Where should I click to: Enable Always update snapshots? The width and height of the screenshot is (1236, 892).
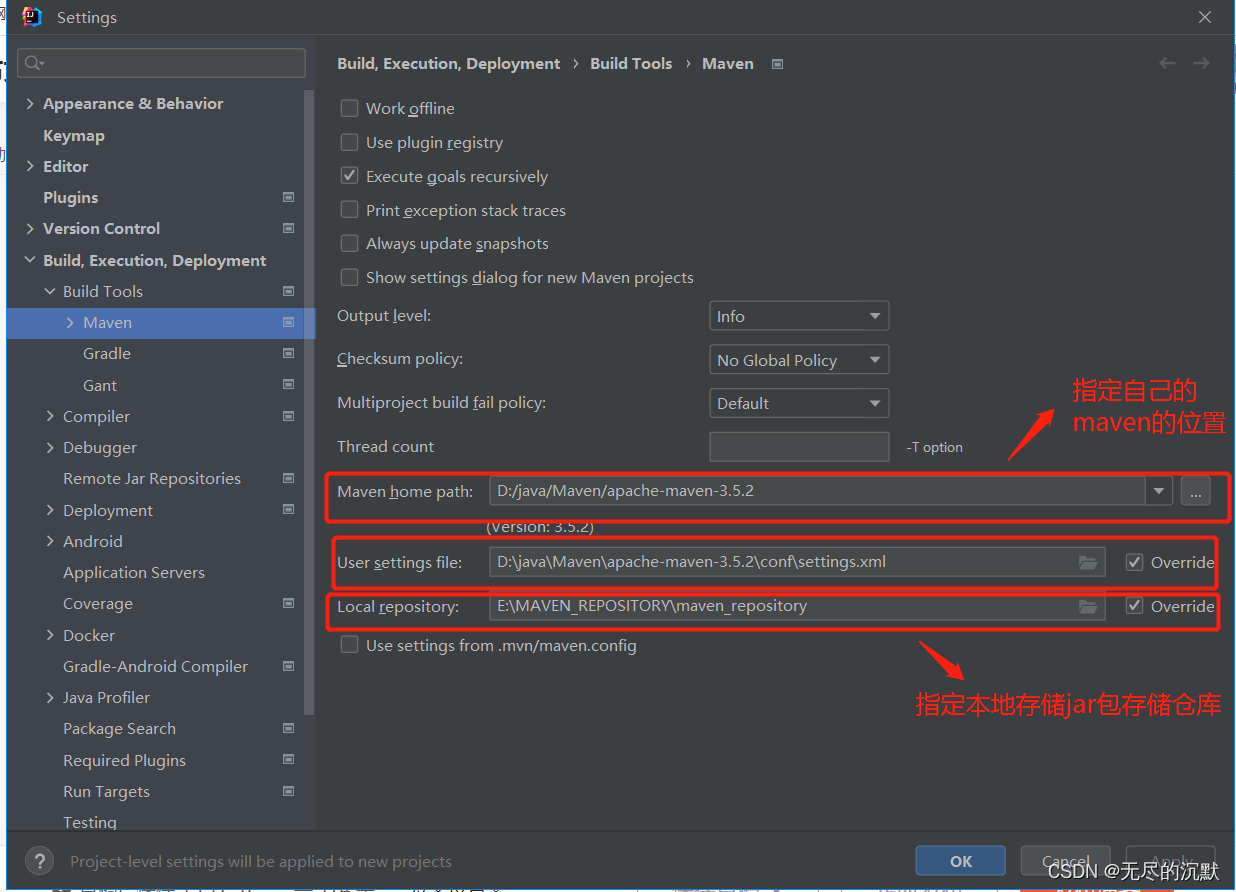pos(349,243)
